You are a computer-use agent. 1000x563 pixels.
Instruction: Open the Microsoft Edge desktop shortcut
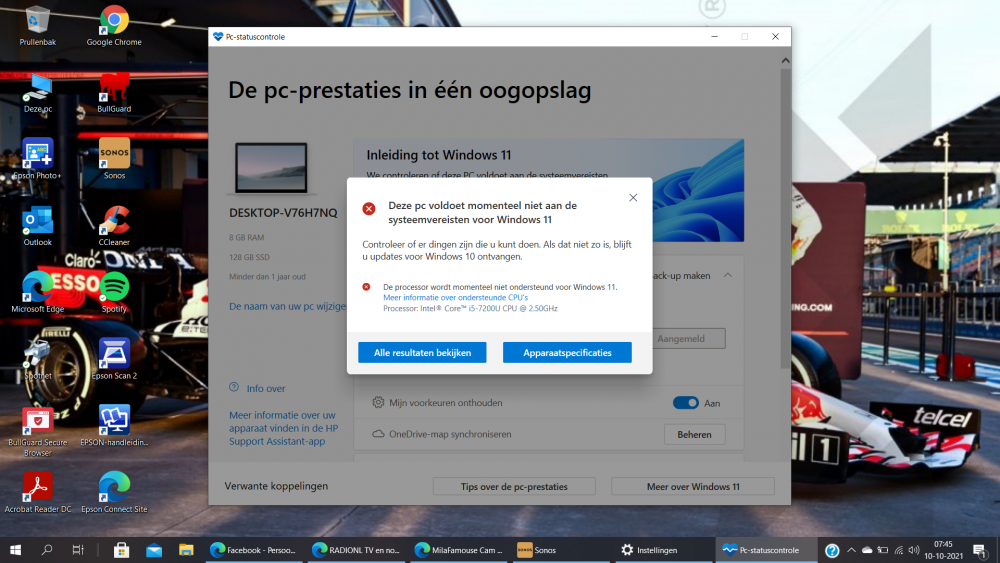[x=37, y=293]
